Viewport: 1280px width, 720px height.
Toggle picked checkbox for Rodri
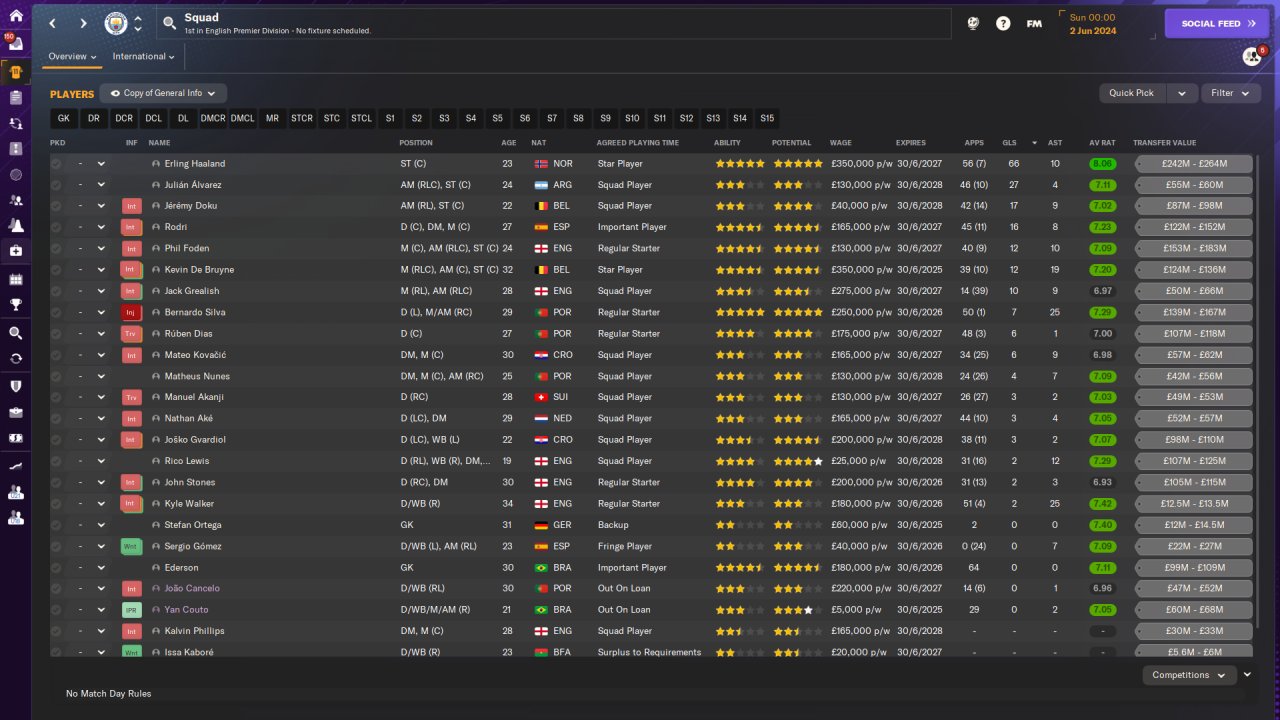coord(56,227)
